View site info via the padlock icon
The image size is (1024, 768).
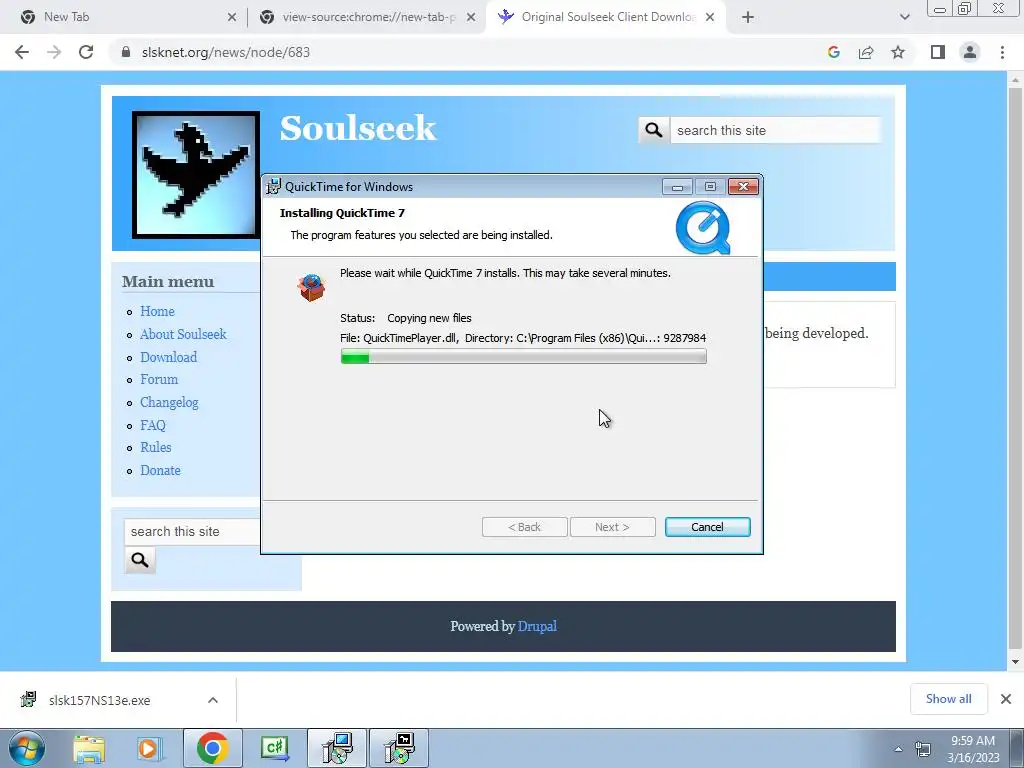[126, 52]
